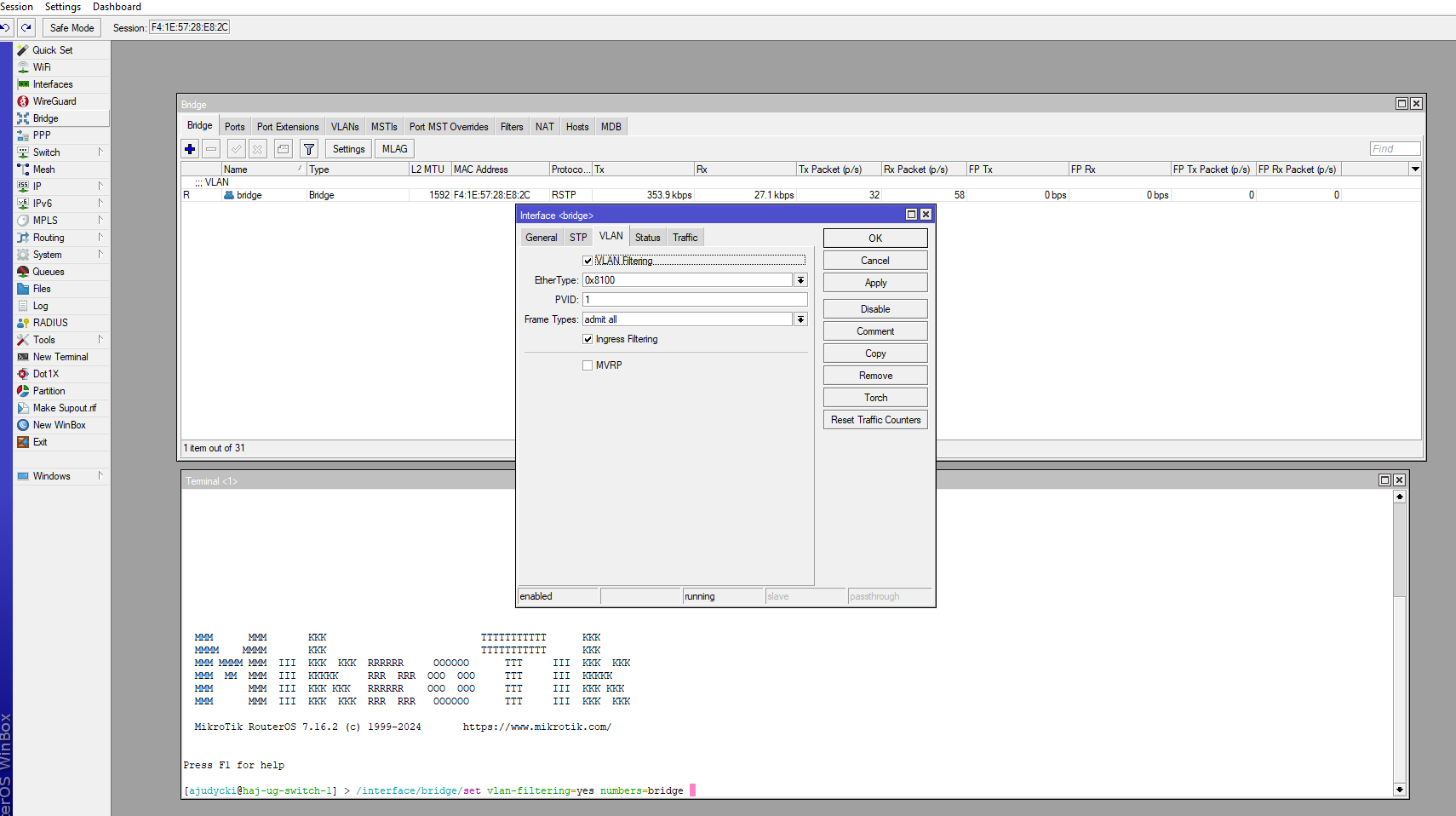Open the Files sidebar item

click(42, 289)
